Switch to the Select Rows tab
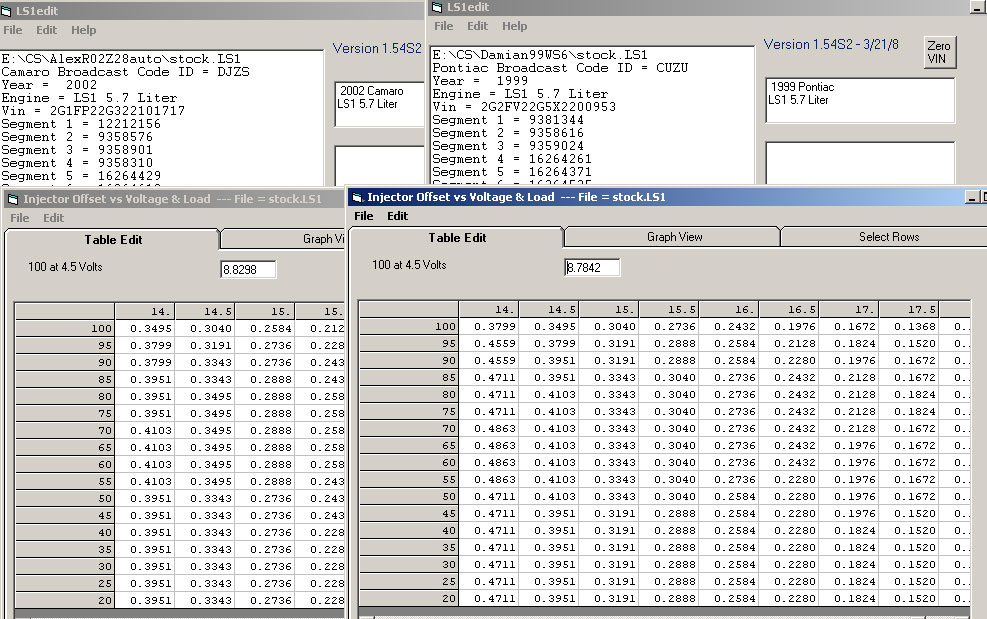 click(x=888, y=237)
